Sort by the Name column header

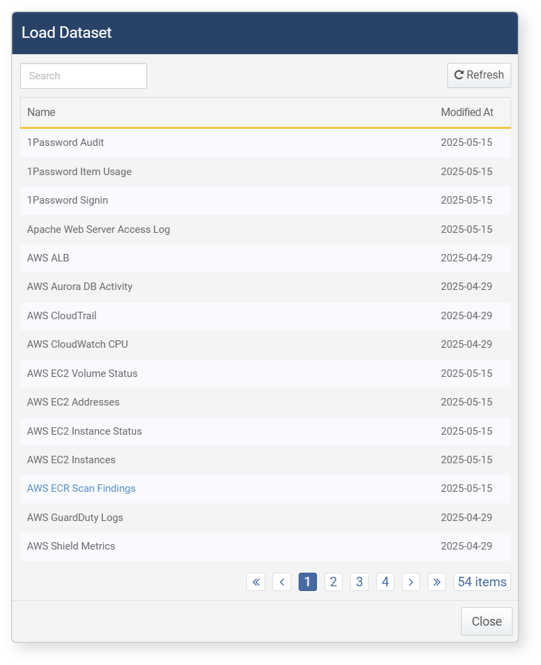tap(41, 112)
